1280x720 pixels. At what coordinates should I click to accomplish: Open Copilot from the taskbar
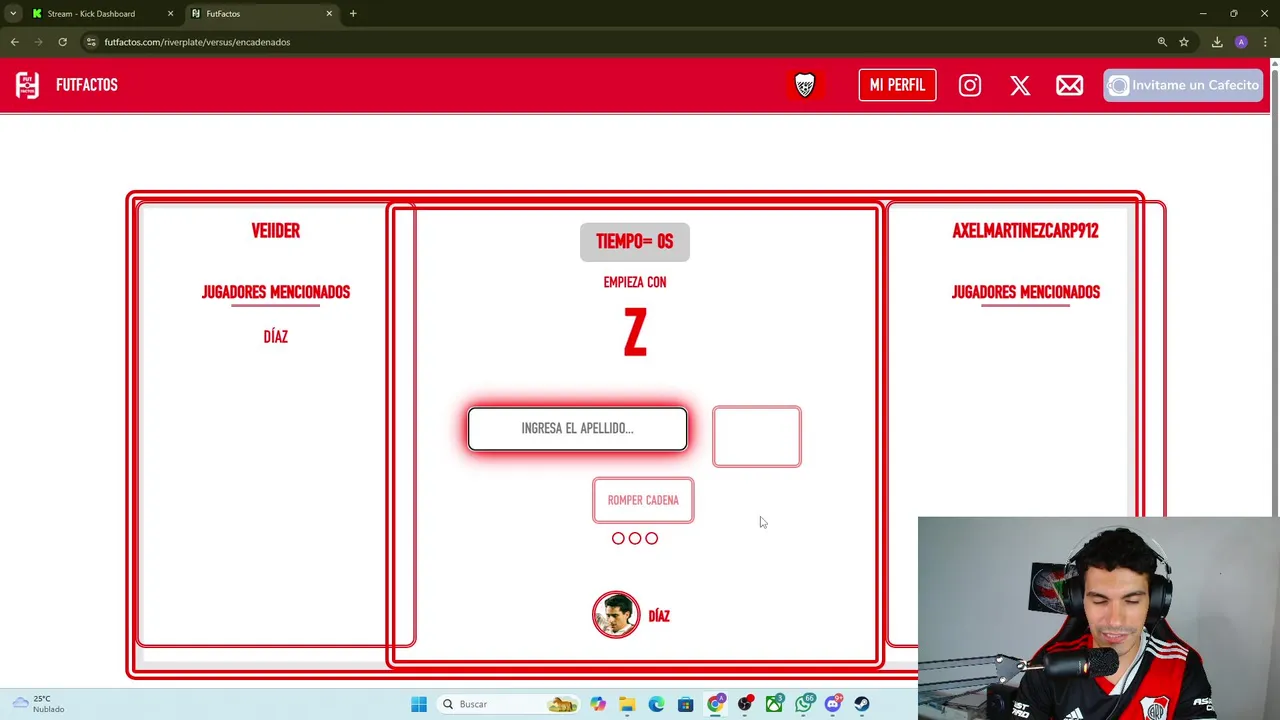tap(598, 704)
